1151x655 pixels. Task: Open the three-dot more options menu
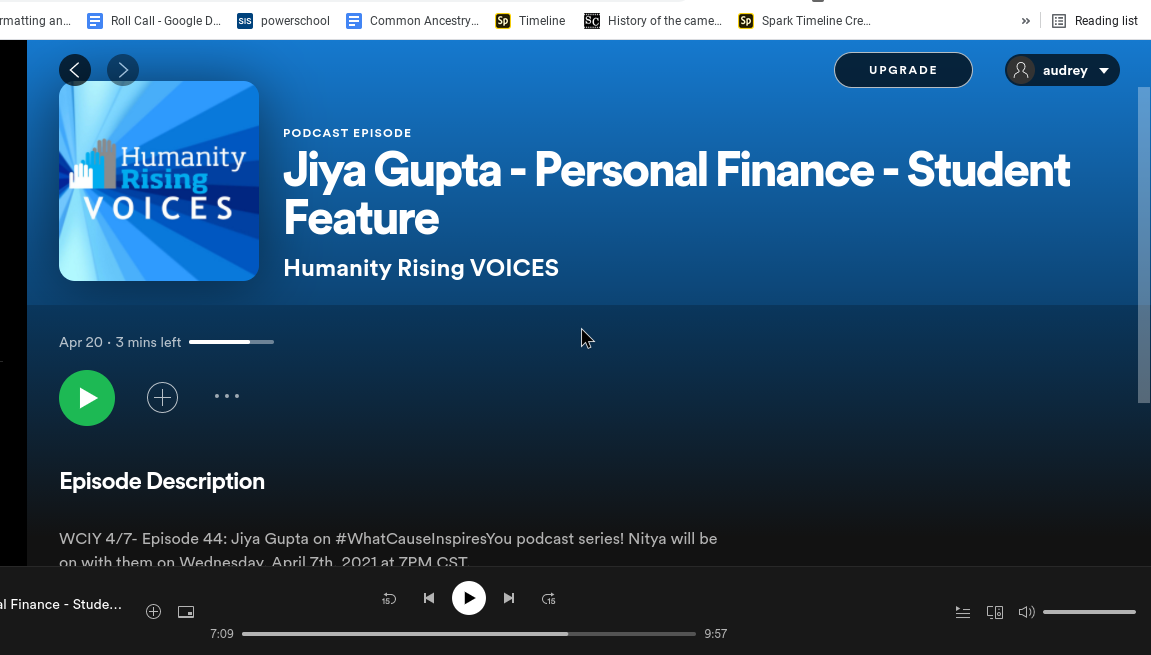[227, 397]
